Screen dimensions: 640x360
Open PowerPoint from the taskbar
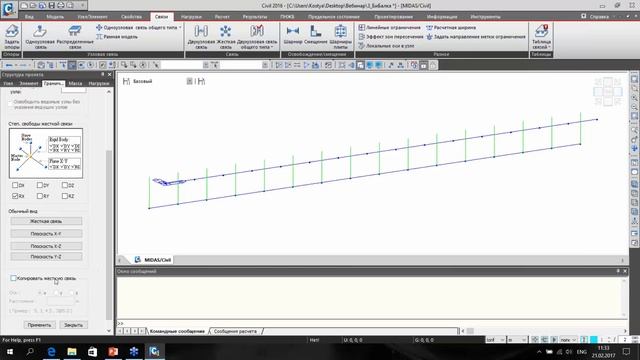coord(113,351)
